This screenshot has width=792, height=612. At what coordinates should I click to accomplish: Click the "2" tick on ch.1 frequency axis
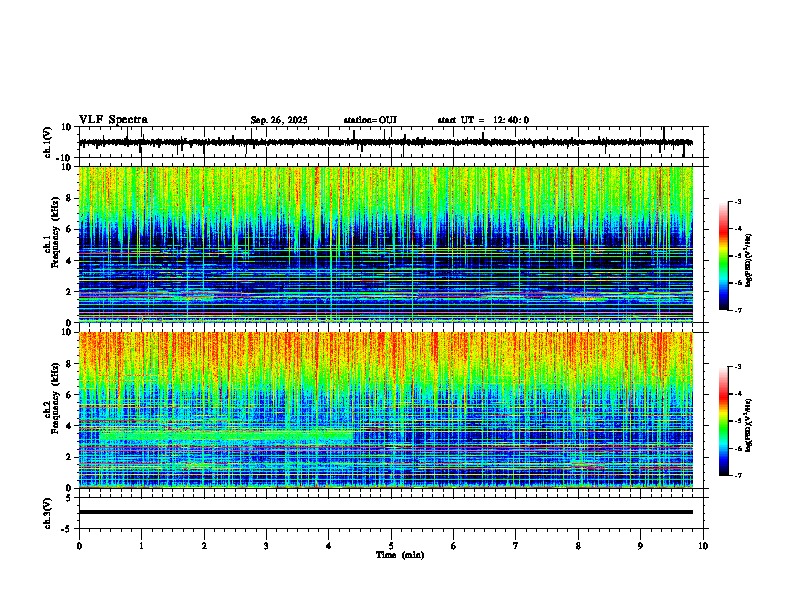70,291
